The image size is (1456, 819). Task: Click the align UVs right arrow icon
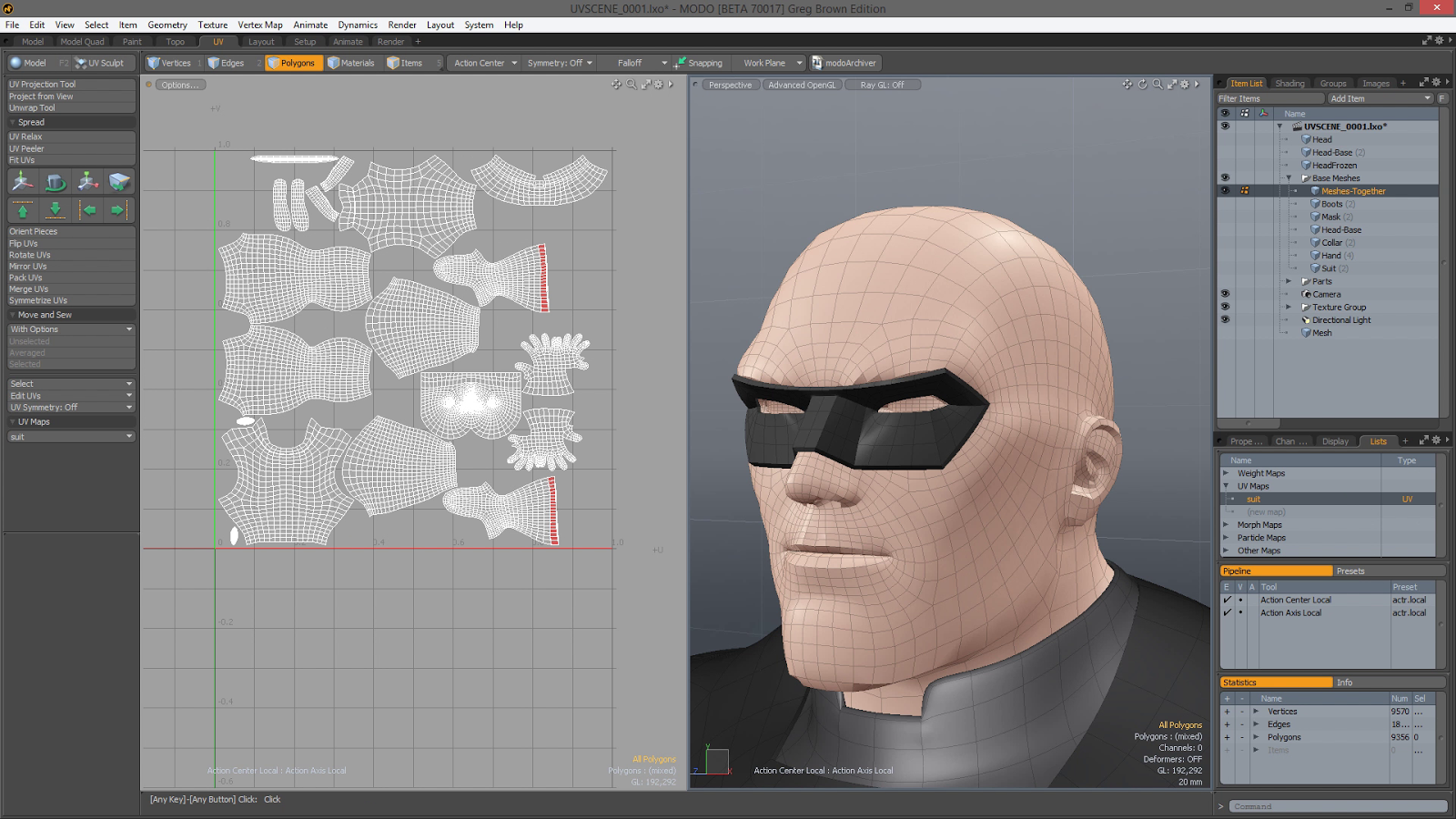(117, 210)
